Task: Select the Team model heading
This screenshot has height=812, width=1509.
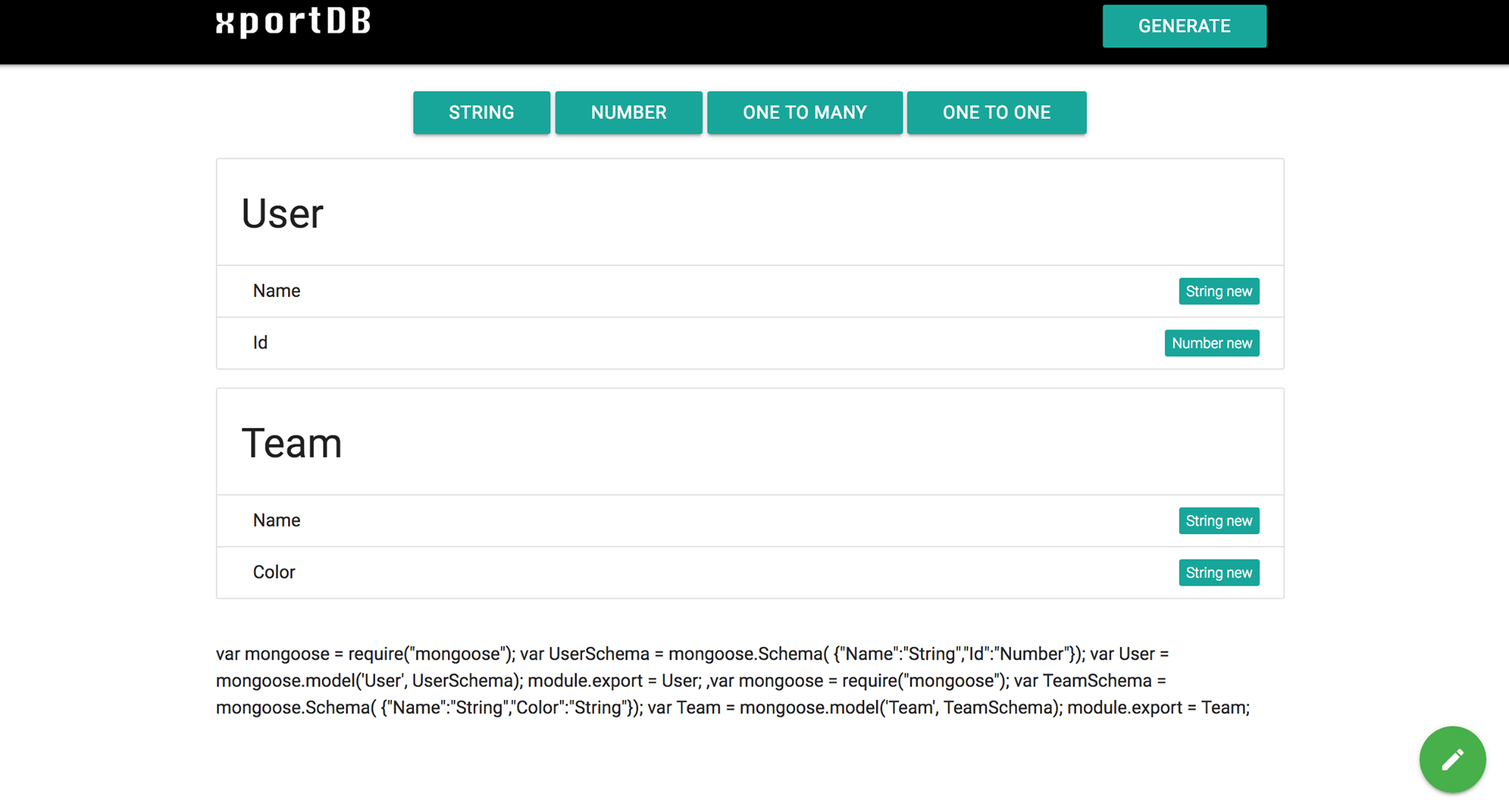Action: coord(291,444)
